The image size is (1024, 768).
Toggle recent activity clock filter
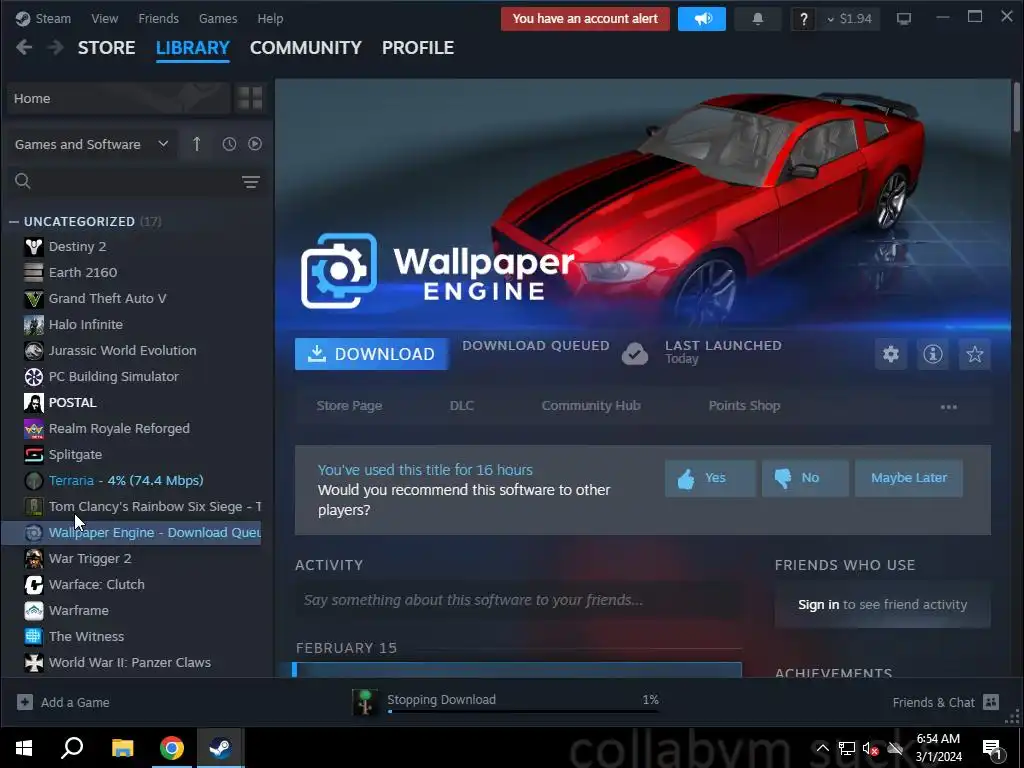click(229, 144)
